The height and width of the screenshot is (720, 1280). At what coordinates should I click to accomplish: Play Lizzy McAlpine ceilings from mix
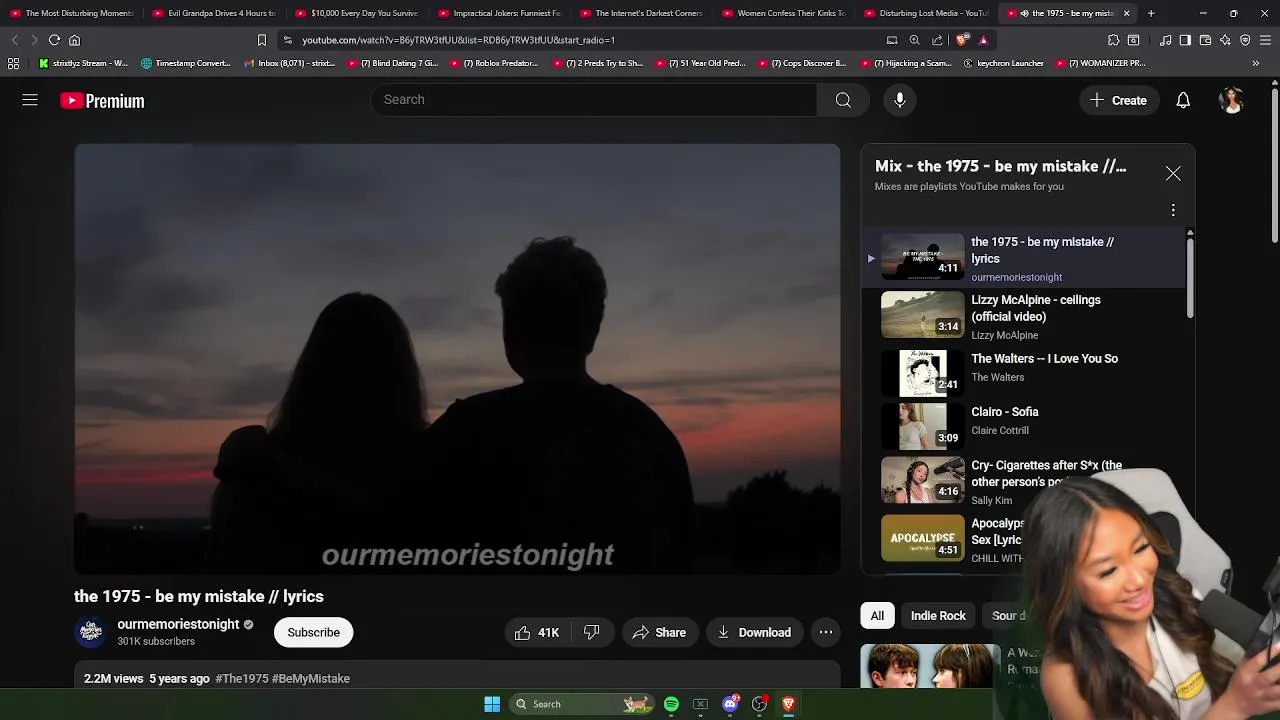tap(1022, 316)
